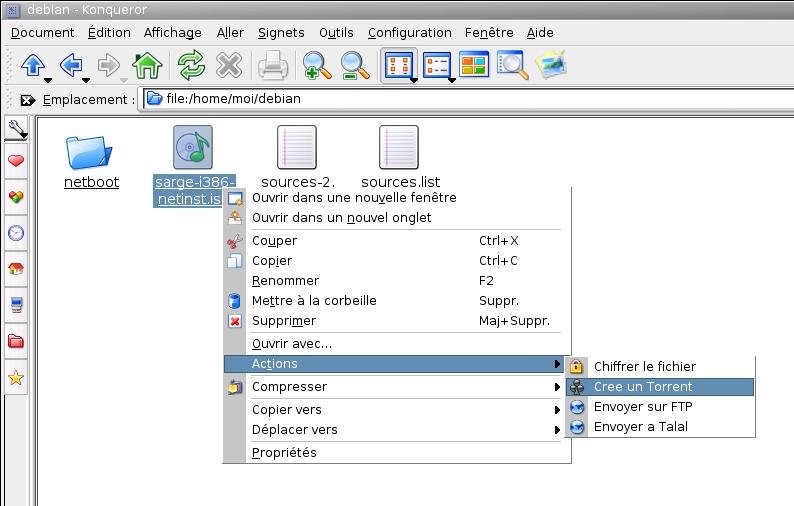Choose Envoyer sur FTP action
794x506 pixels.
[660, 407]
